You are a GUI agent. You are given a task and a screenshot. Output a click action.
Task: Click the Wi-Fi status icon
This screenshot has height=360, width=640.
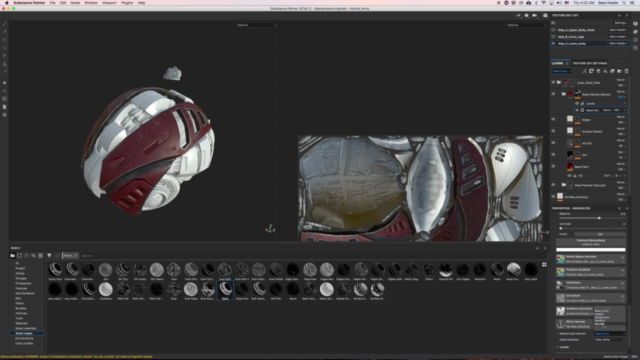pos(543,3)
